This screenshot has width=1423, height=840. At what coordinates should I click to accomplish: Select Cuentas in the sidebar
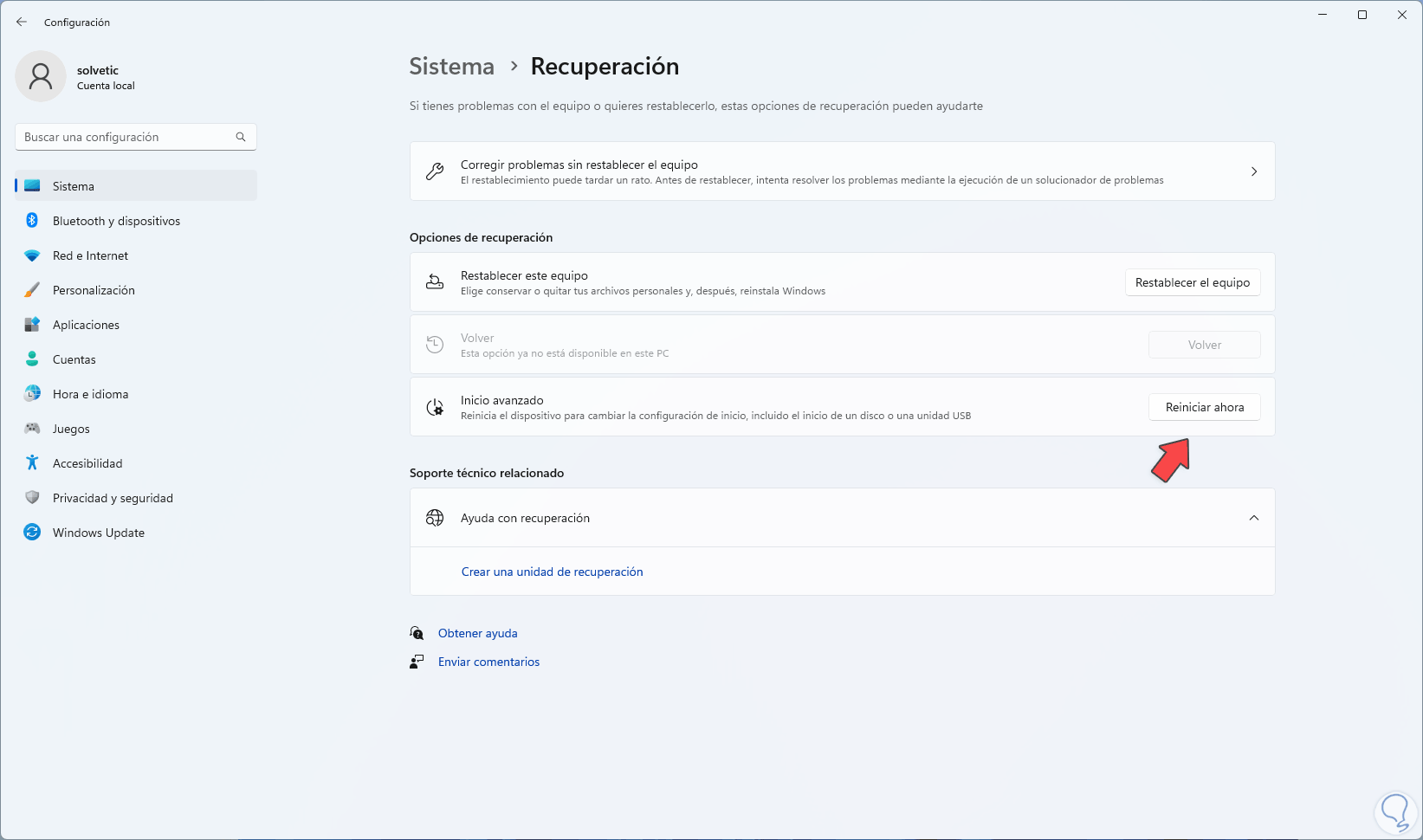coord(74,359)
